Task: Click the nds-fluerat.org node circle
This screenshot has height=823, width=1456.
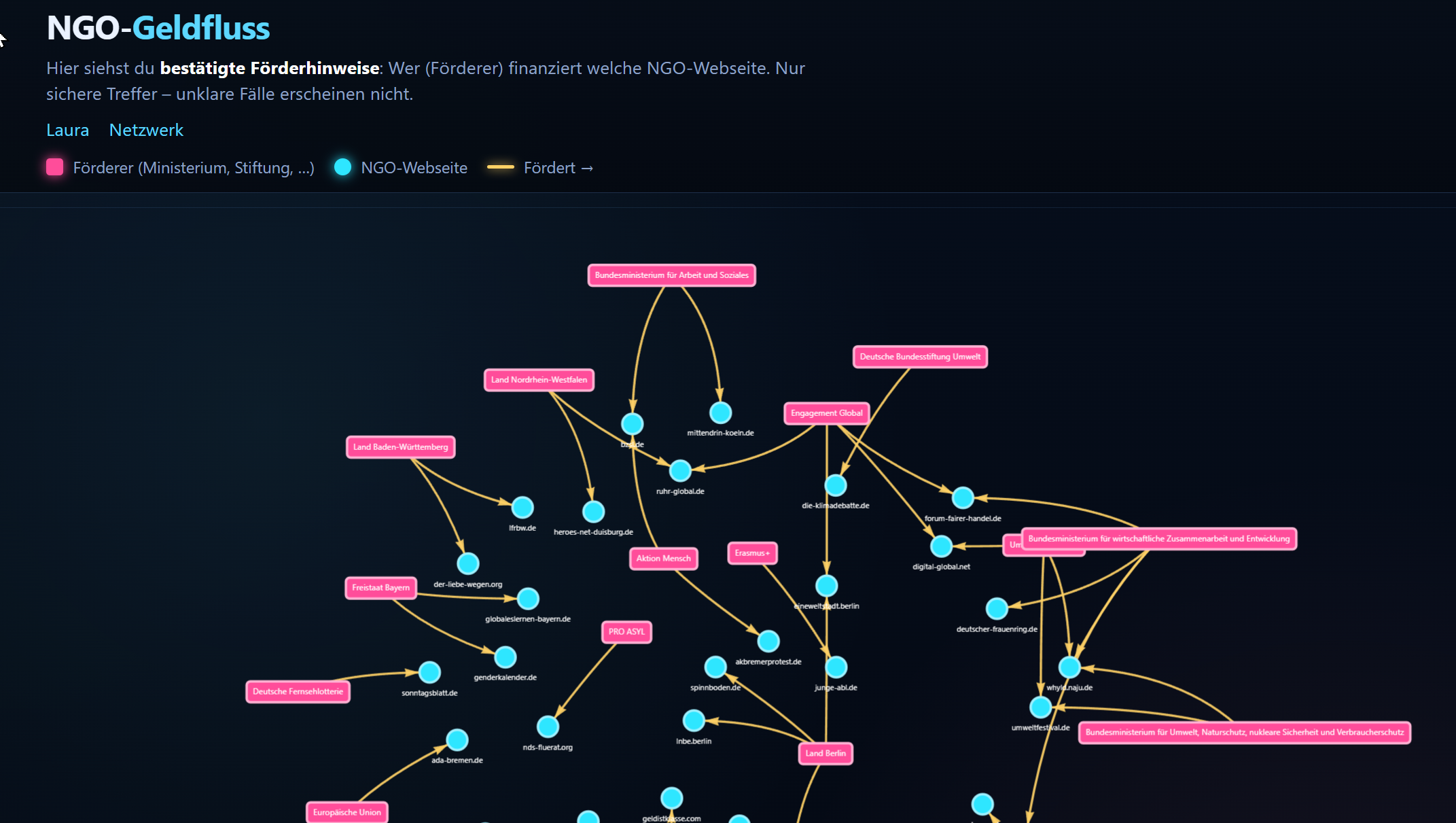Action: click(x=548, y=726)
